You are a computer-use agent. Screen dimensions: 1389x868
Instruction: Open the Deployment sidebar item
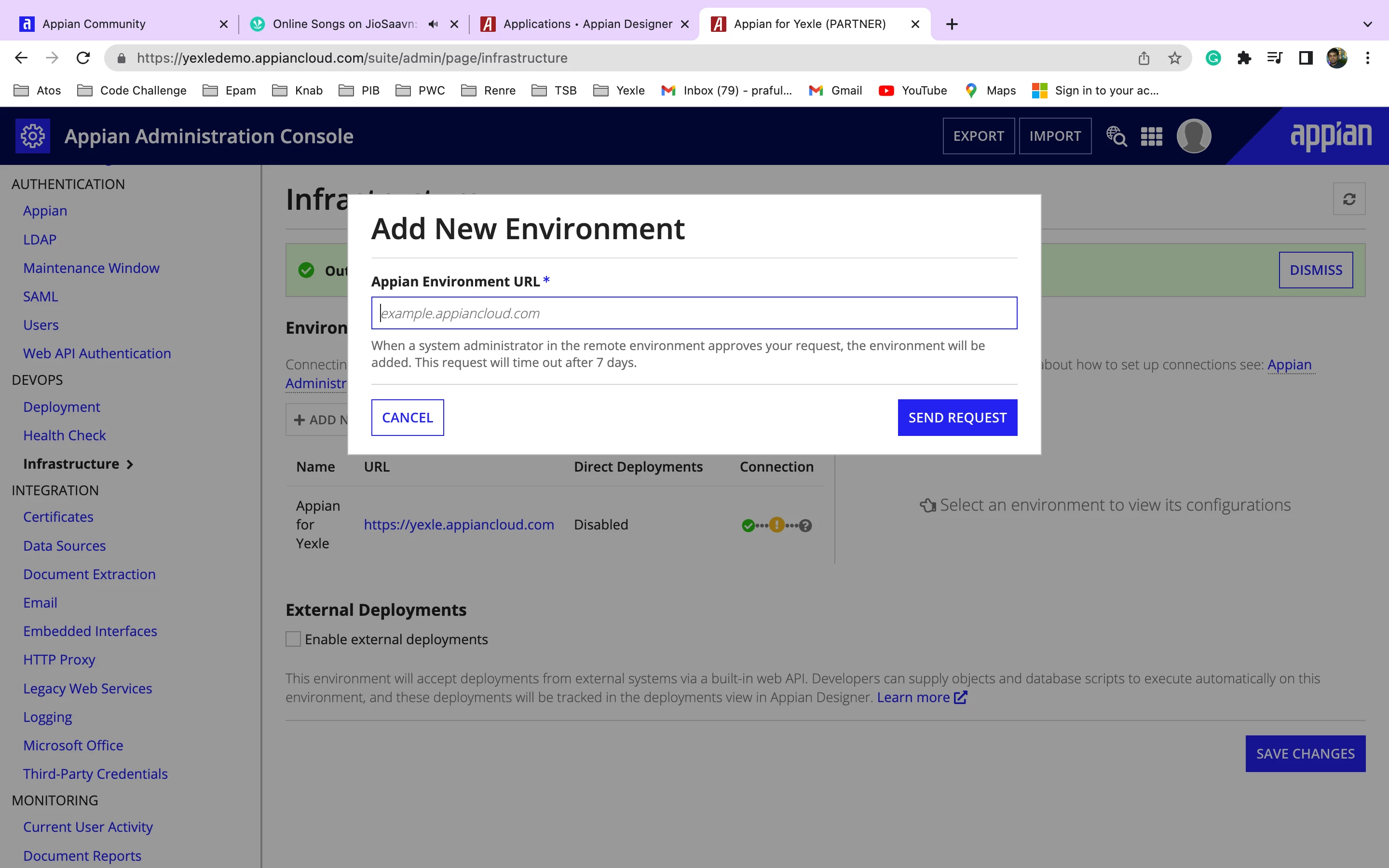61,407
